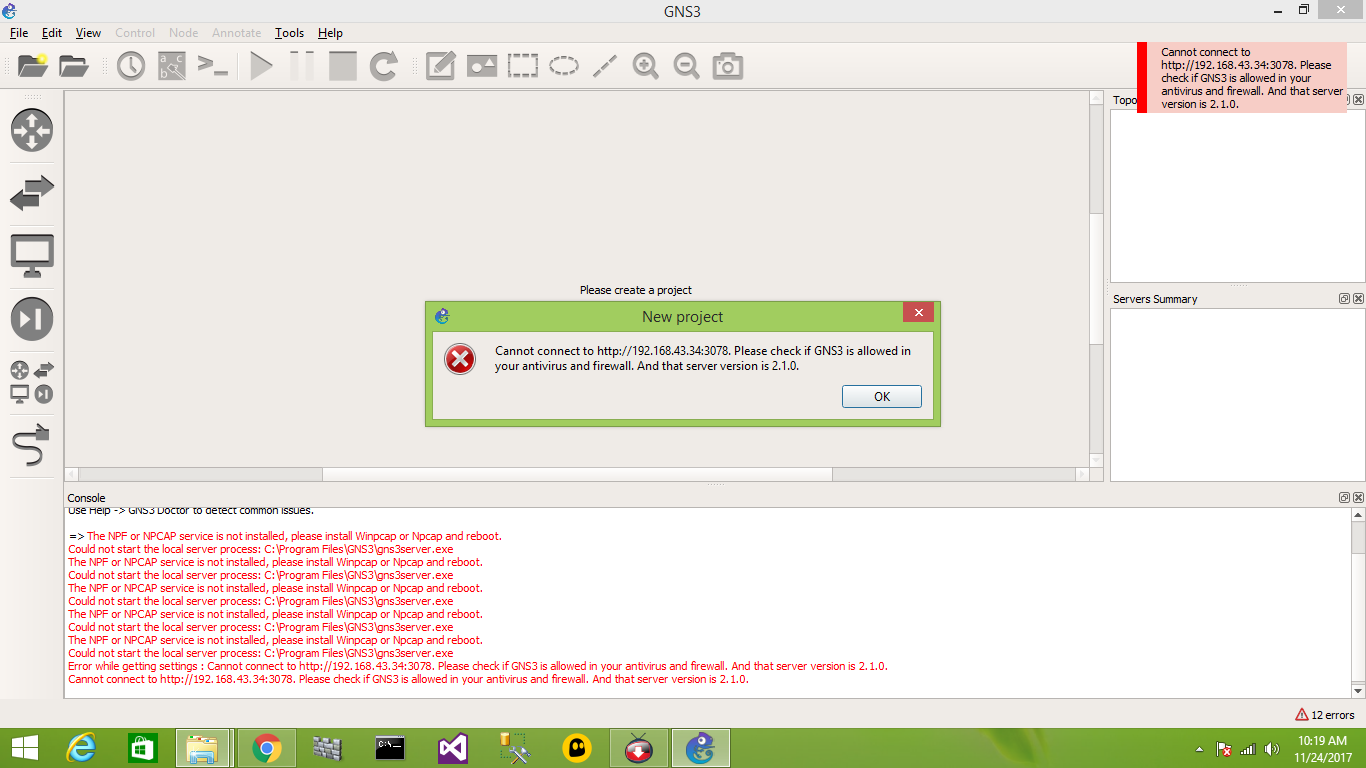Float the Servers Summary panel
The height and width of the screenshot is (768, 1366).
[1345, 299]
